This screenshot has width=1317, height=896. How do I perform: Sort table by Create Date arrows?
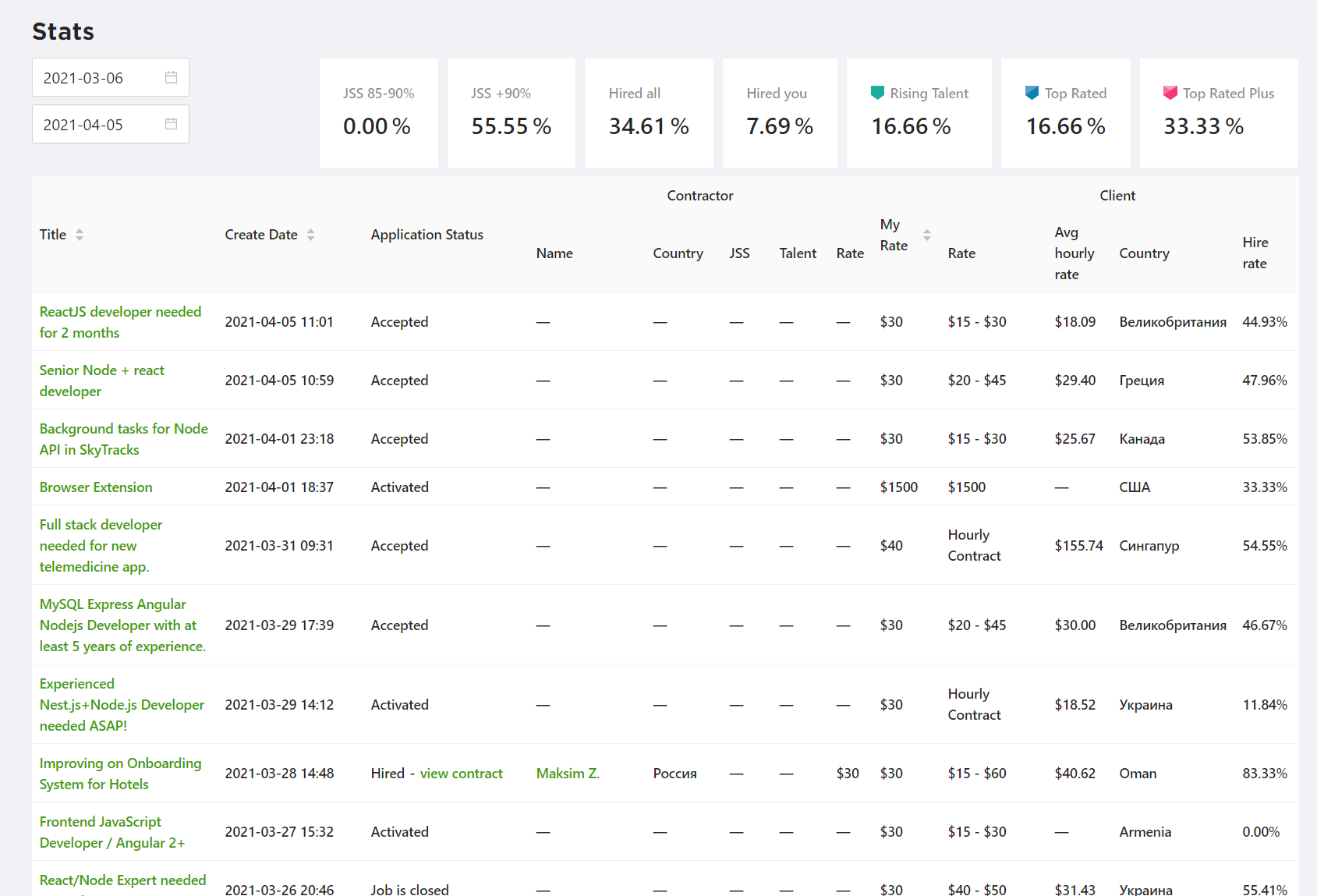pos(310,235)
